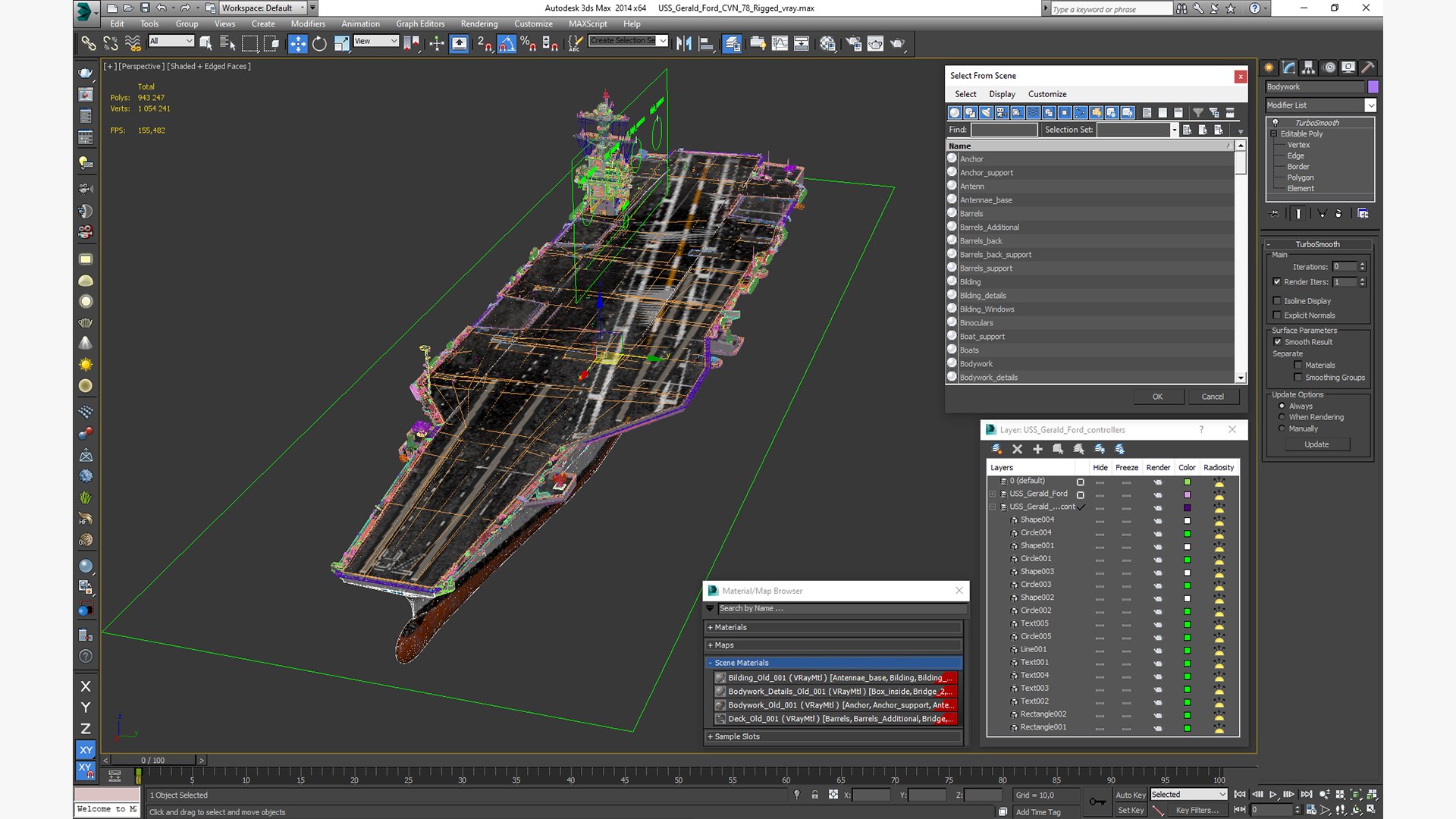Open Select by Name tool in toolbar
This screenshot has height=819, width=1456.
[x=227, y=43]
